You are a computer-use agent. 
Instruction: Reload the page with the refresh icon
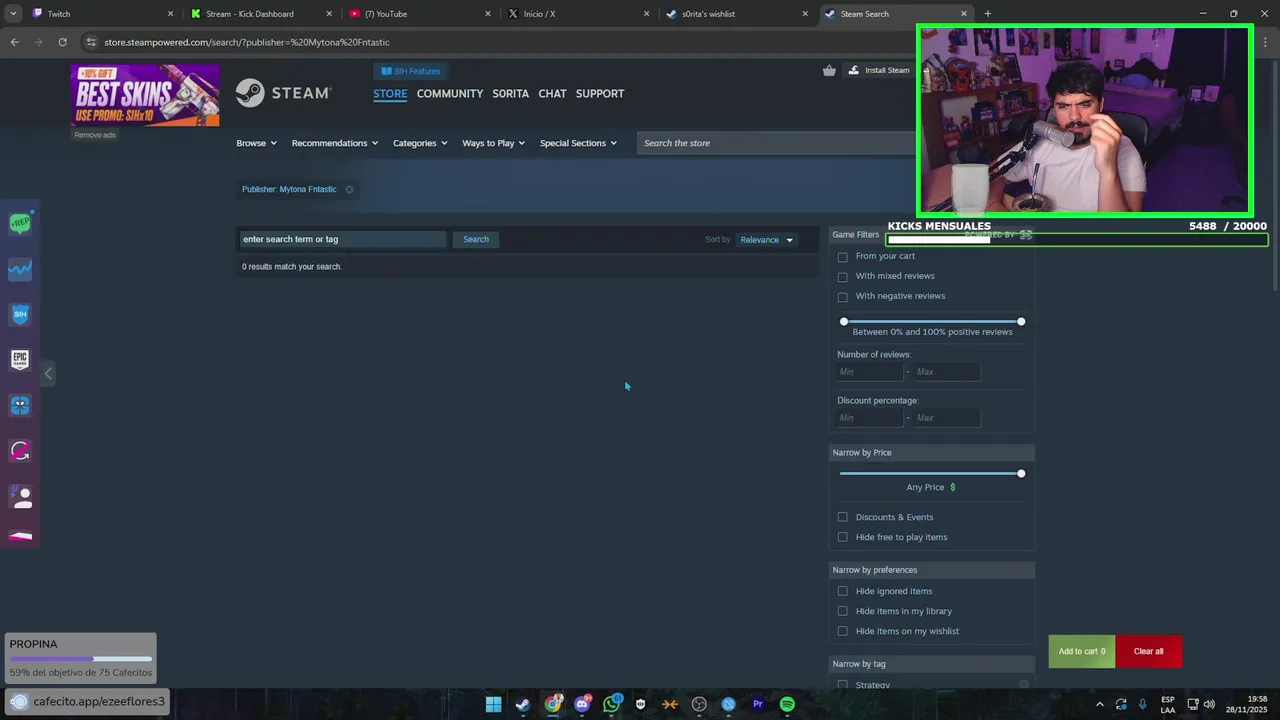(62, 42)
